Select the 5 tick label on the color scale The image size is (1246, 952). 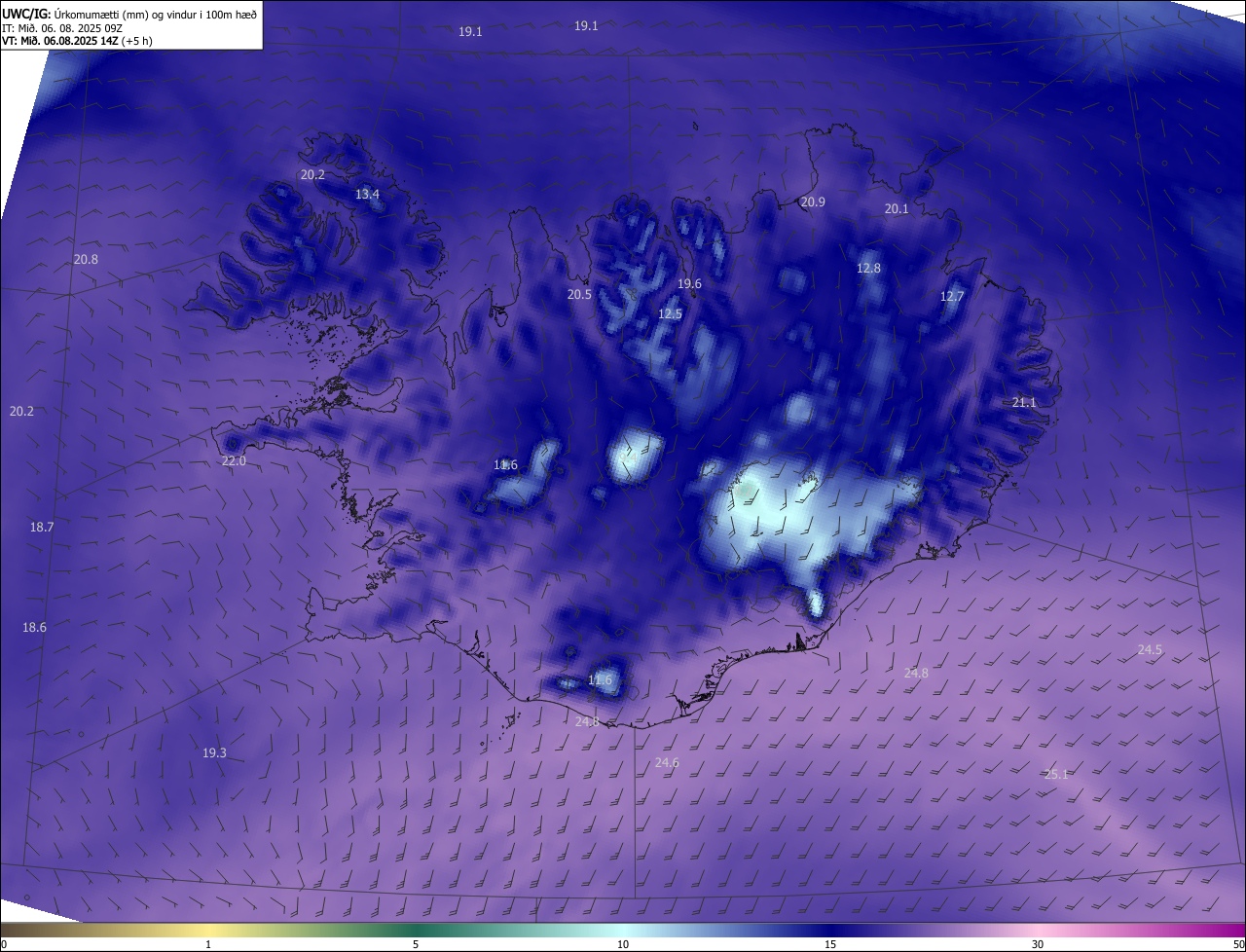coord(416,944)
